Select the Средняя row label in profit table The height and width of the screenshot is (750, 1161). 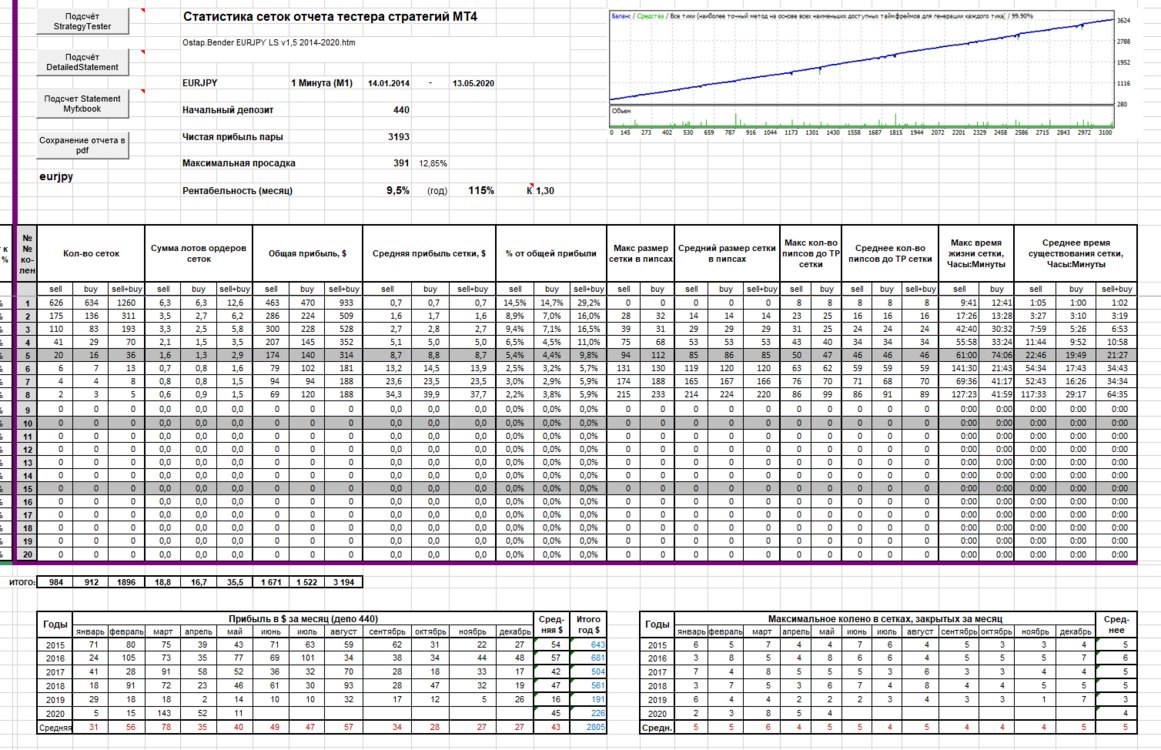tap(56, 728)
